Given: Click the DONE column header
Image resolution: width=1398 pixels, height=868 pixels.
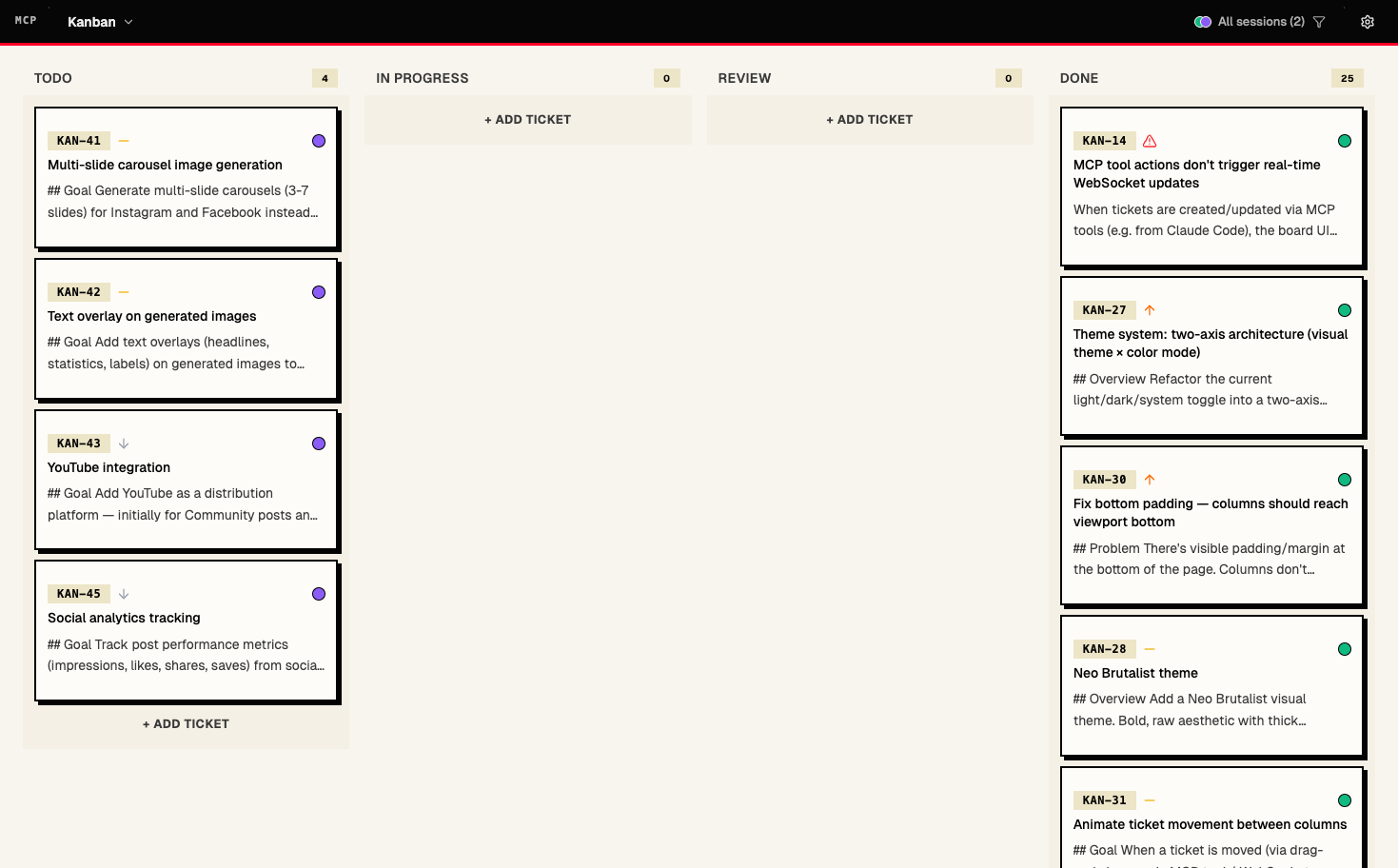Looking at the screenshot, I should pyautogui.click(x=1079, y=78).
